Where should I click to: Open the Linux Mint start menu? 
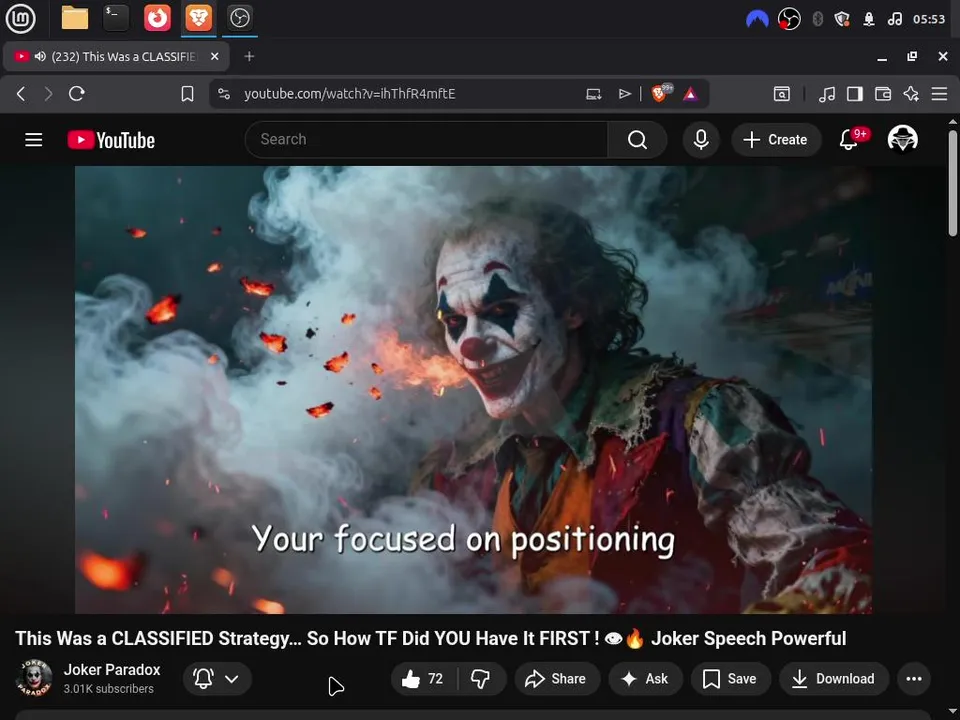pyautogui.click(x=20, y=18)
